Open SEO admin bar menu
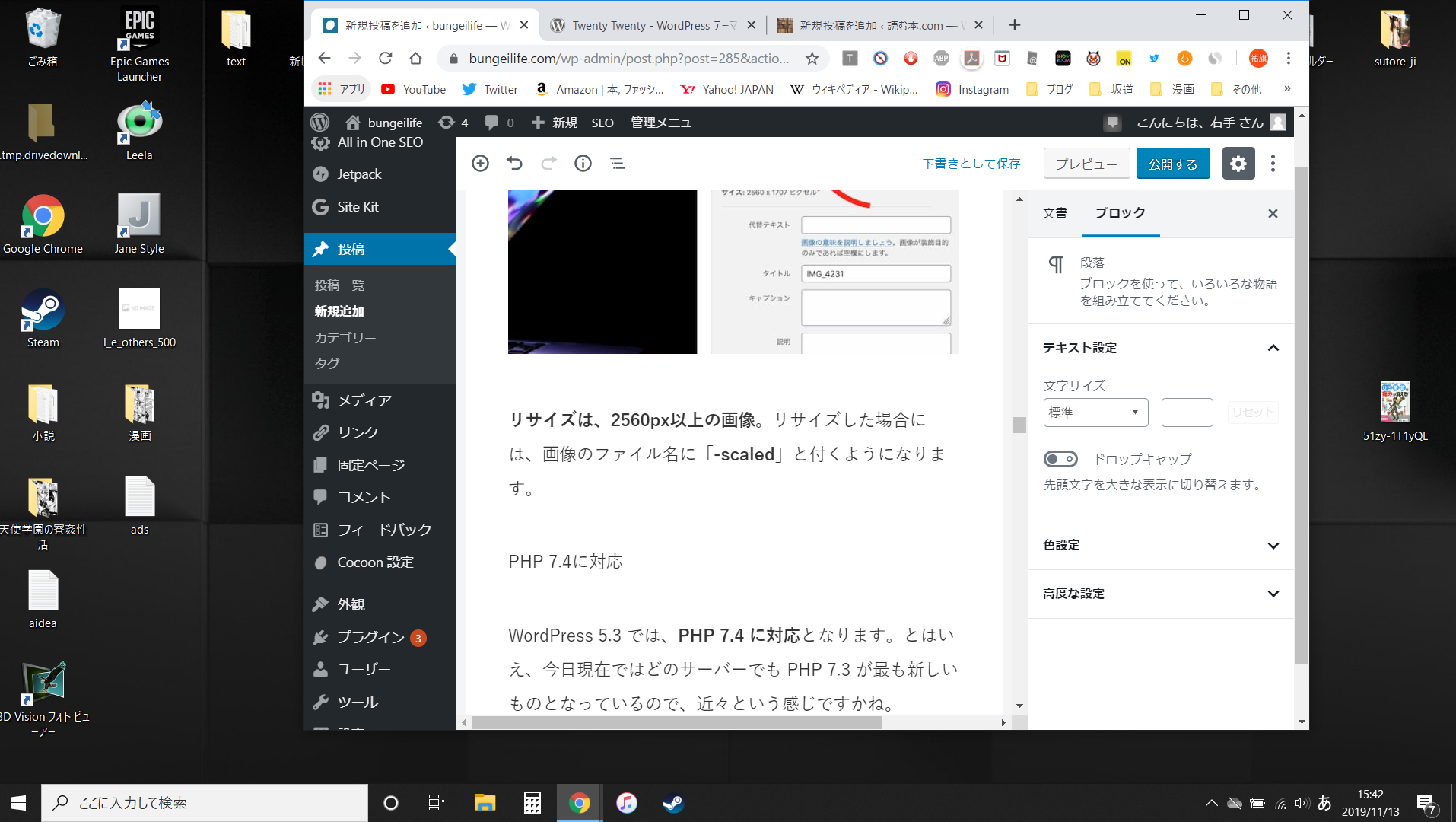 (602, 123)
